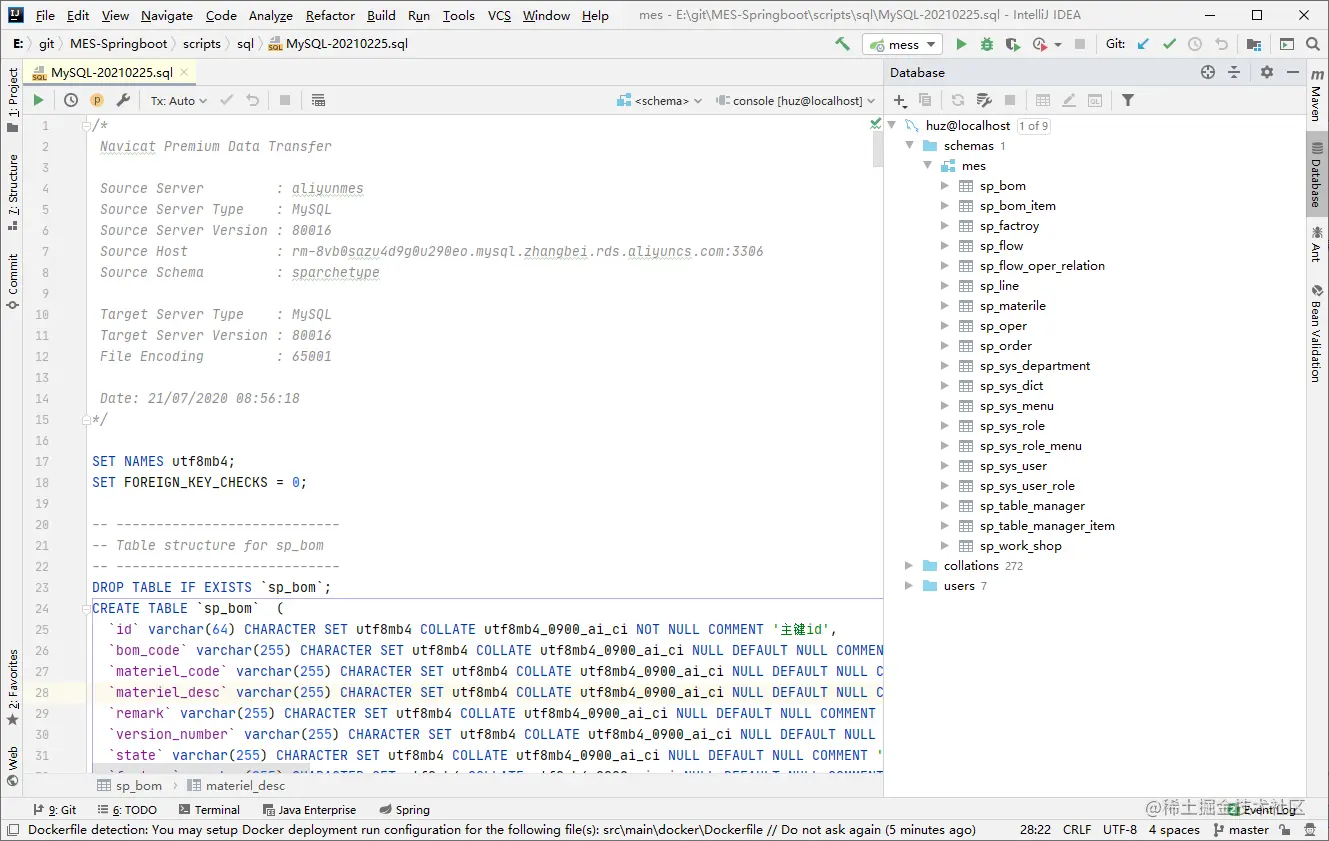Open the Refactor menu

(x=330, y=15)
